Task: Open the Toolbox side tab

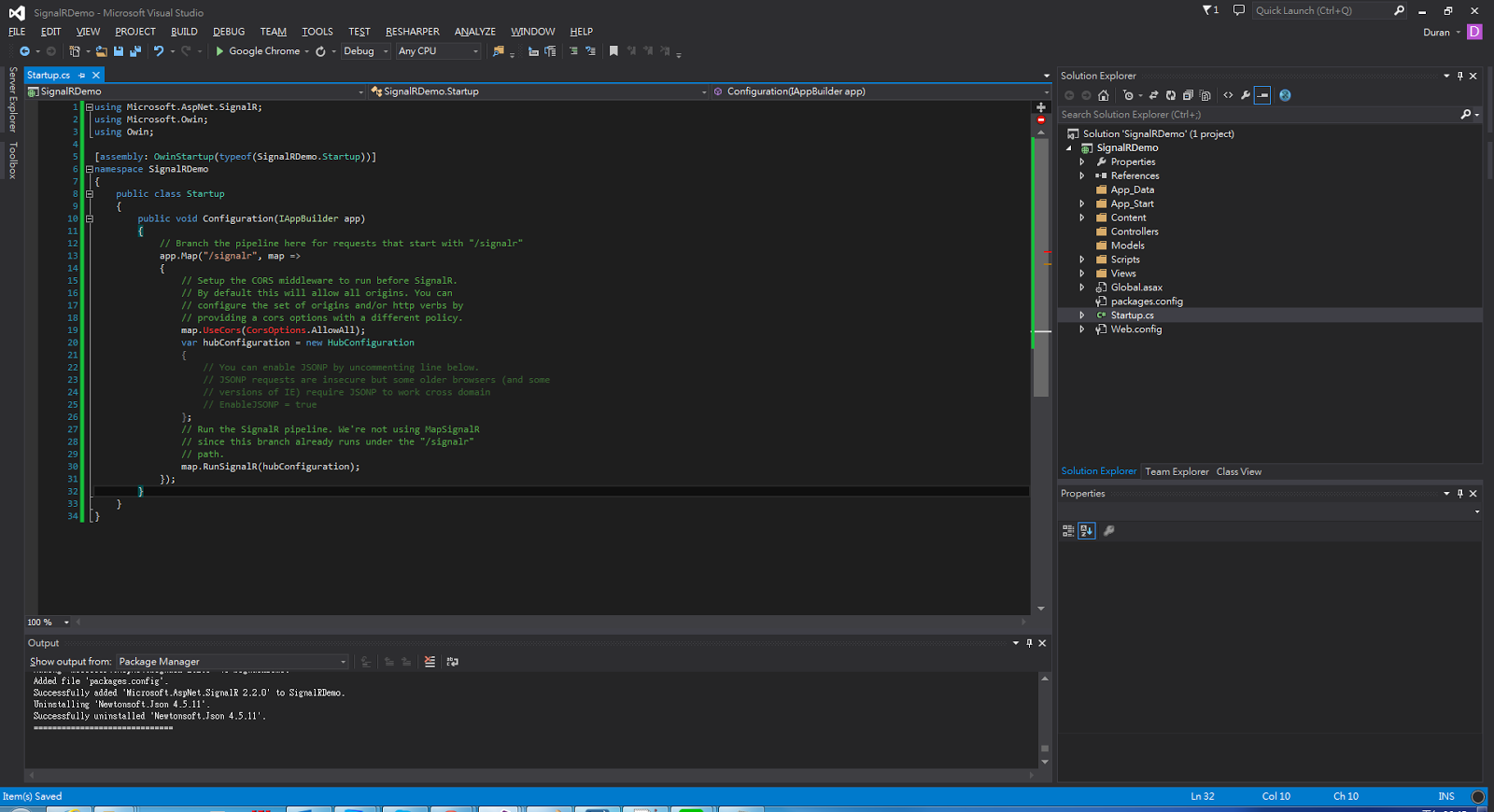Action: tap(12, 160)
